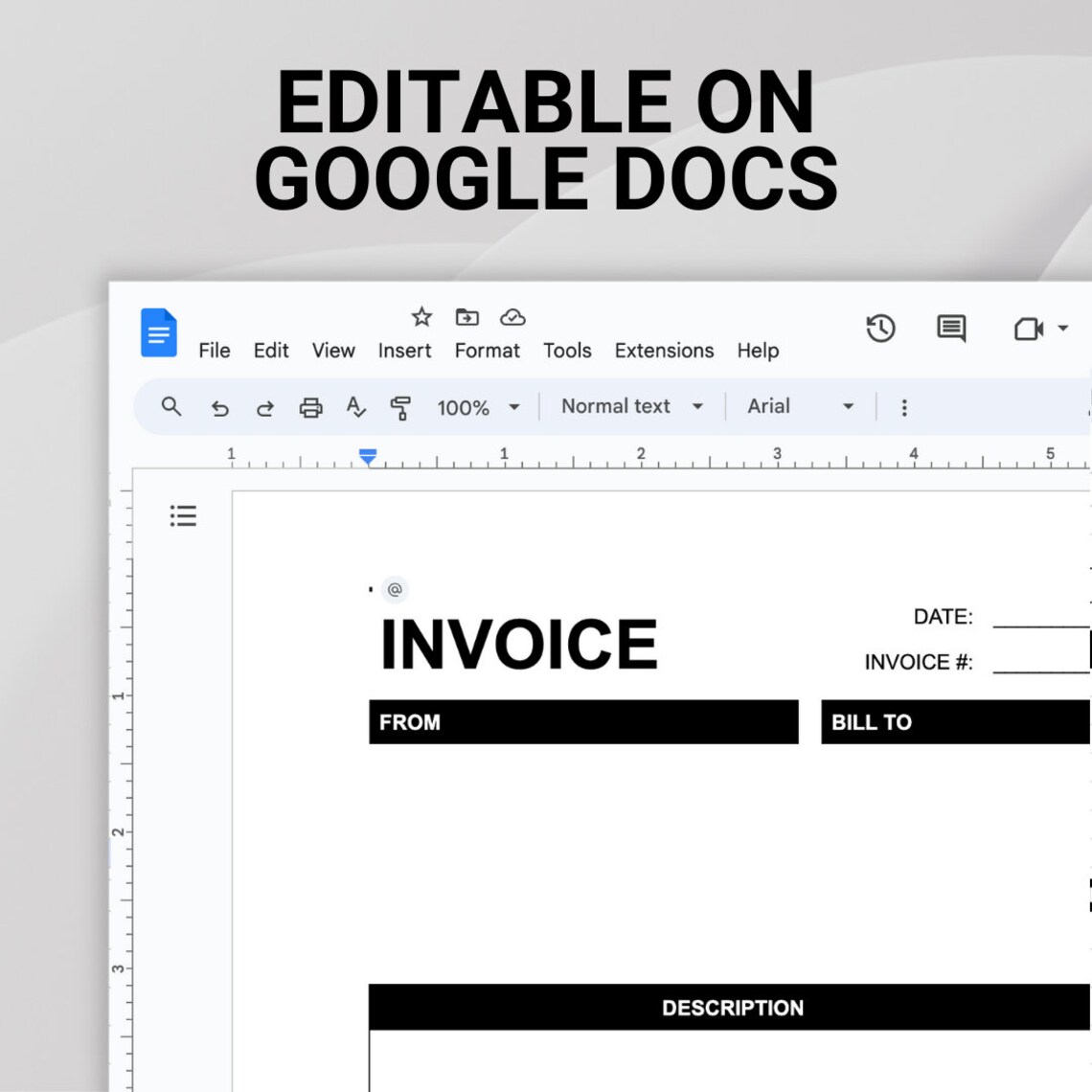Toggle the document outline panel
Viewport: 1092px width, 1092px height.
(183, 516)
